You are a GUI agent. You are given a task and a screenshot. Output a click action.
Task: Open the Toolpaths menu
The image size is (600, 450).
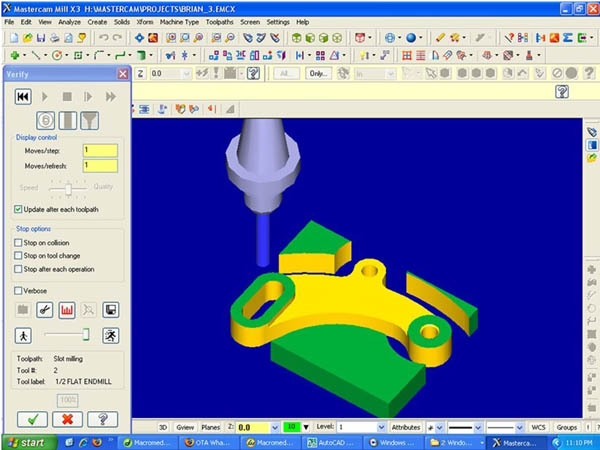tap(219, 22)
